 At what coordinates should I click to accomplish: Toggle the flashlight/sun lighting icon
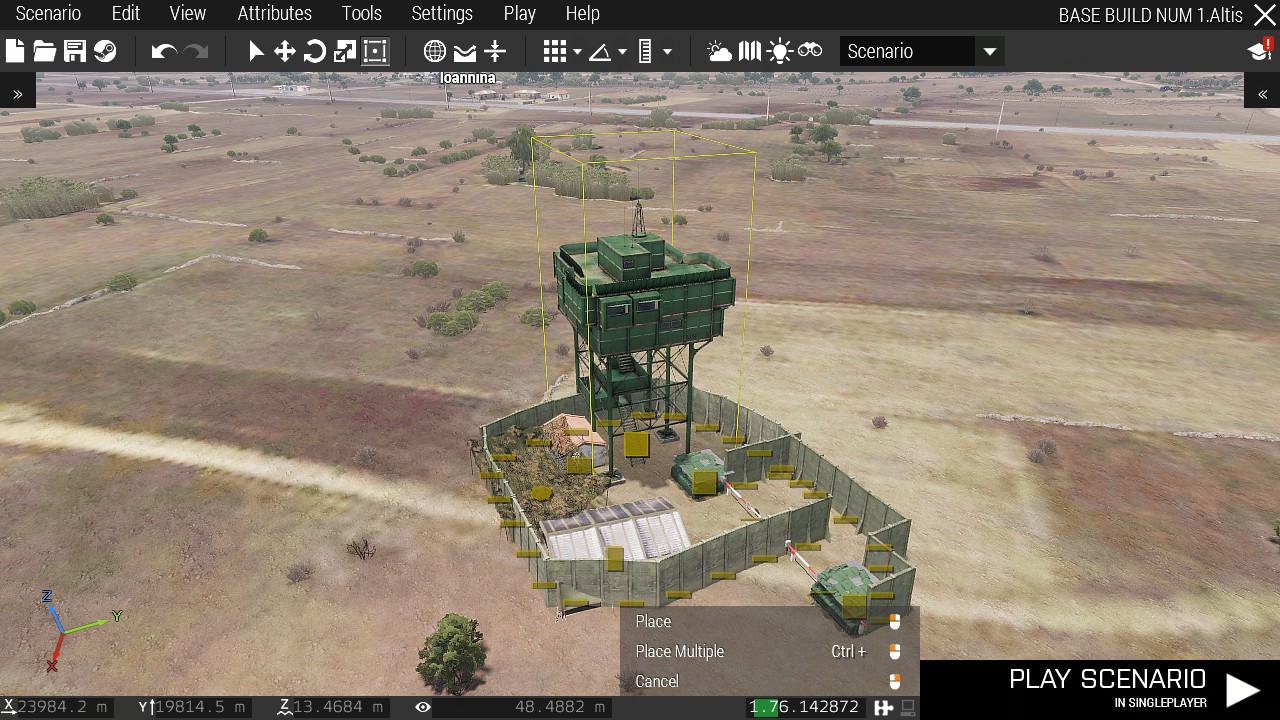[x=780, y=52]
